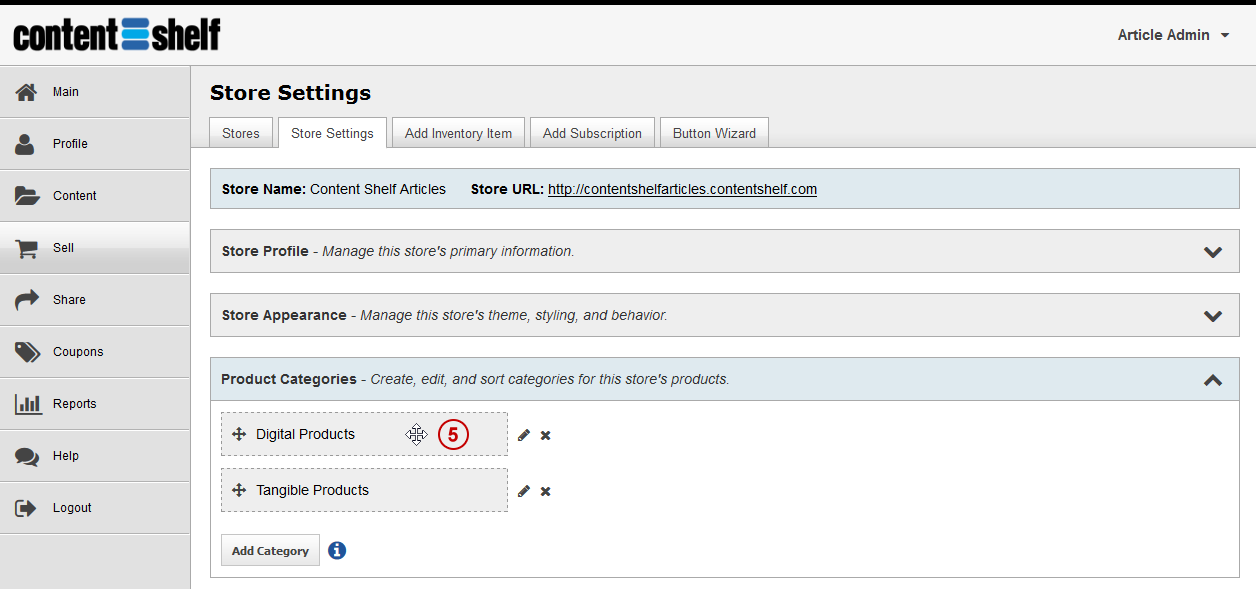Click the Store Profile section title
This screenshot has width=1256, height=589.
coord(265,251)
